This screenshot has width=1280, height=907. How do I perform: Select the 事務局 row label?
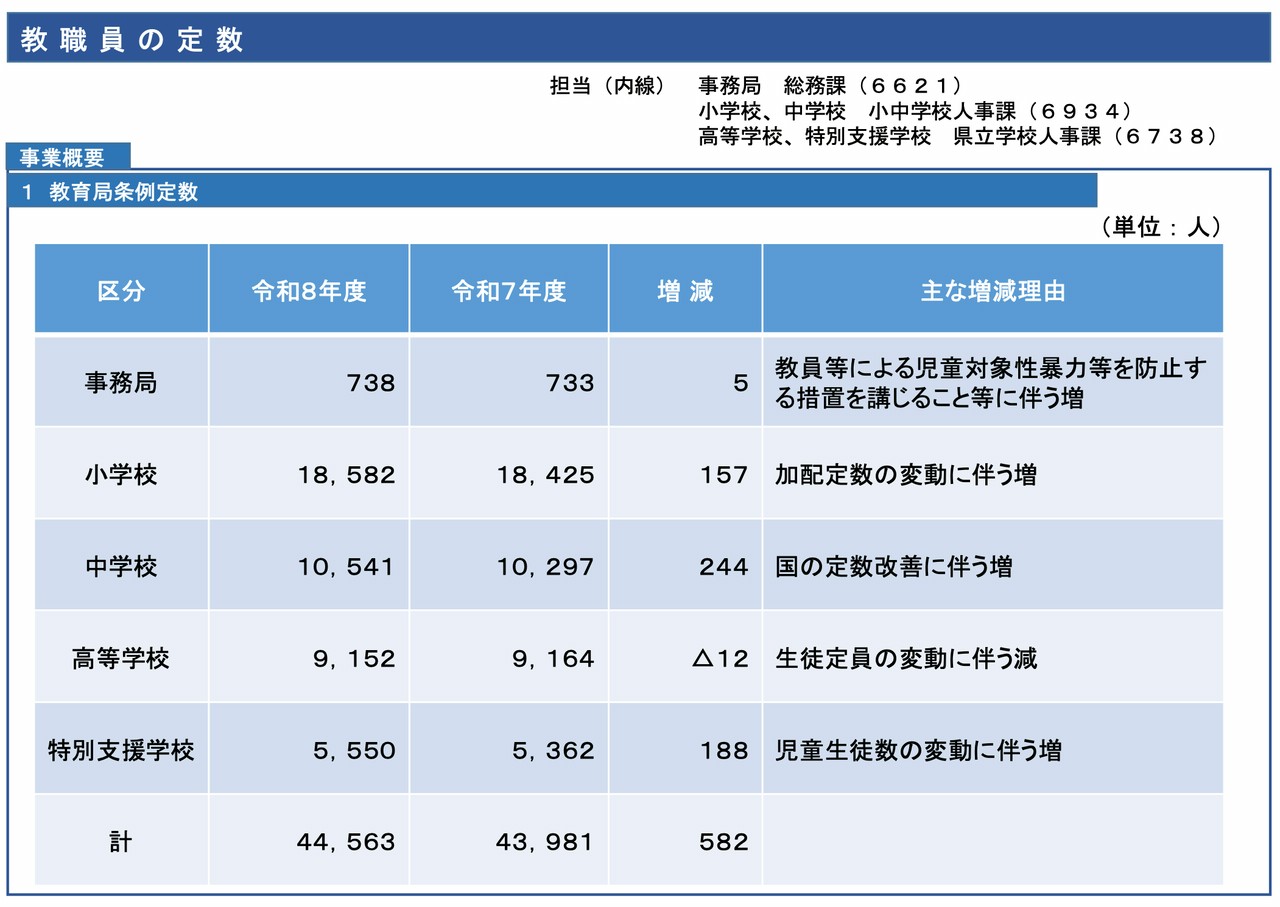121,383
